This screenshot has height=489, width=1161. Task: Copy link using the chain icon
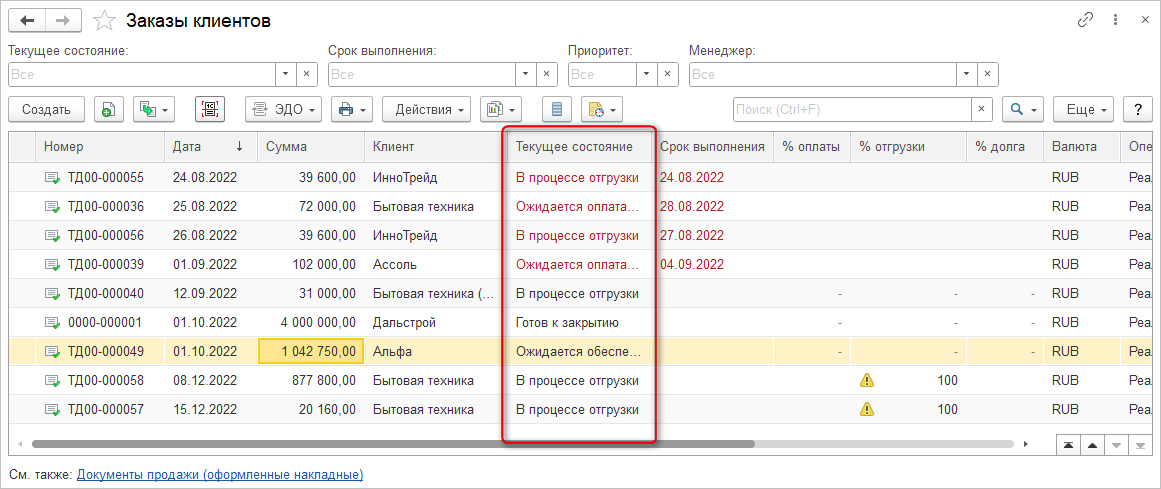click(1085, 21)
